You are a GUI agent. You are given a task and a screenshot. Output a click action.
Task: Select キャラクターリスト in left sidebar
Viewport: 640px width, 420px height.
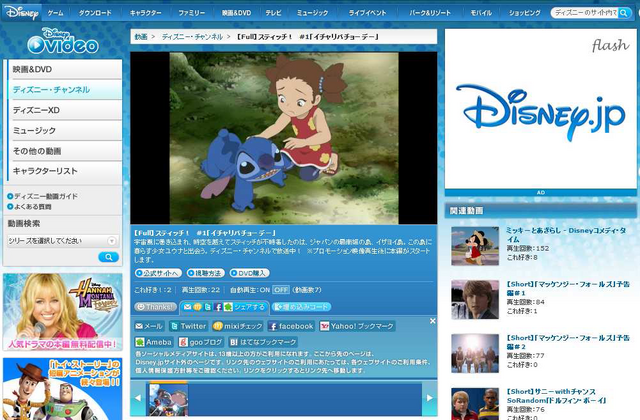(x=65, y=171)
